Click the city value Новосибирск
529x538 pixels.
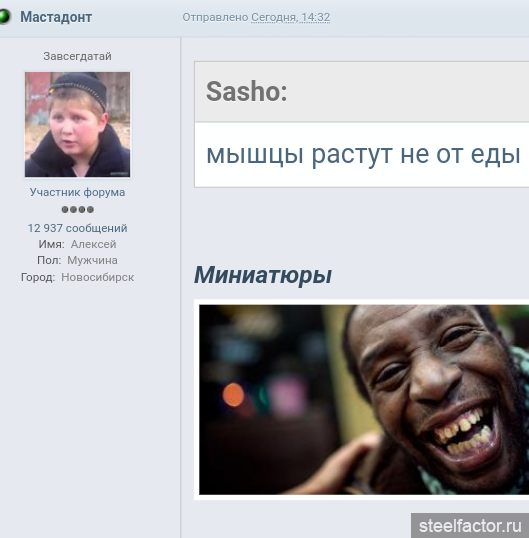(x=98, y=277)
